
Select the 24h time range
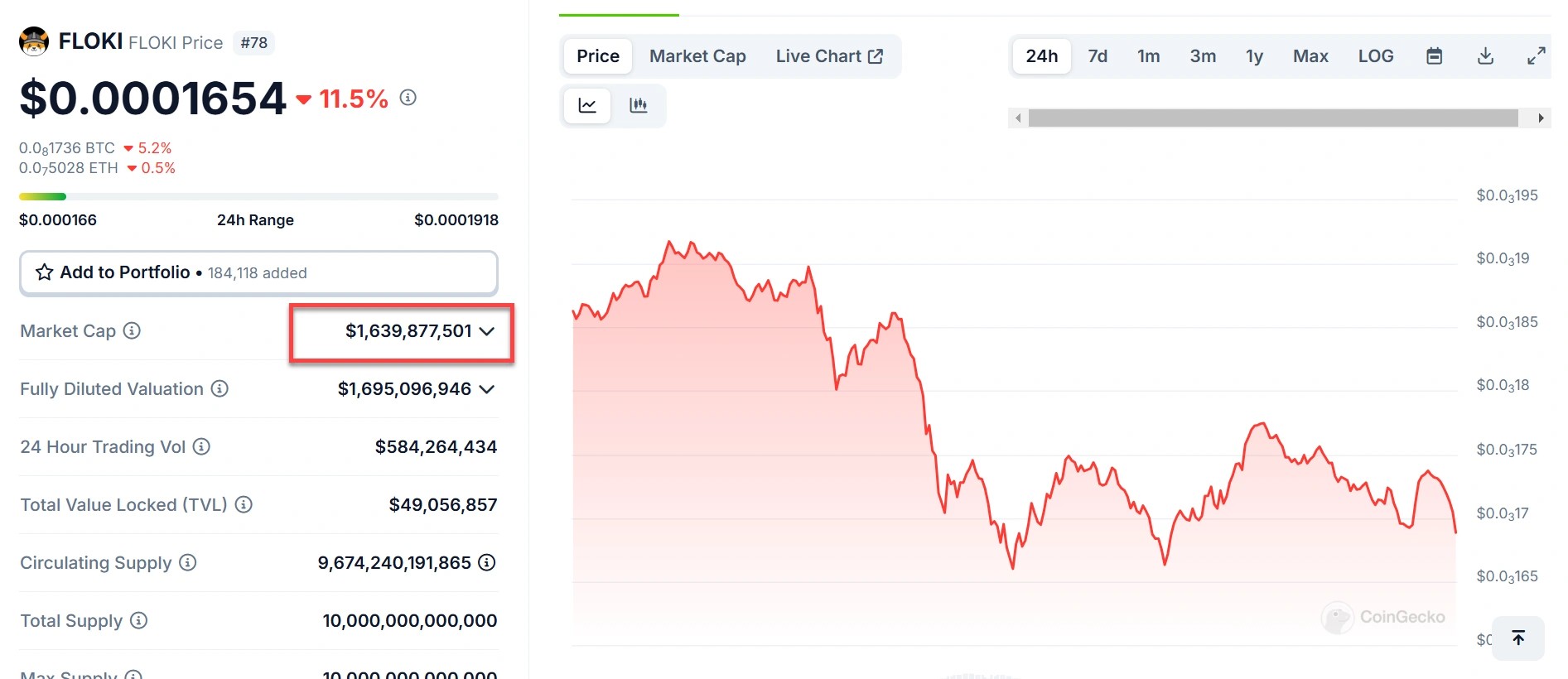coord(1041,56)
